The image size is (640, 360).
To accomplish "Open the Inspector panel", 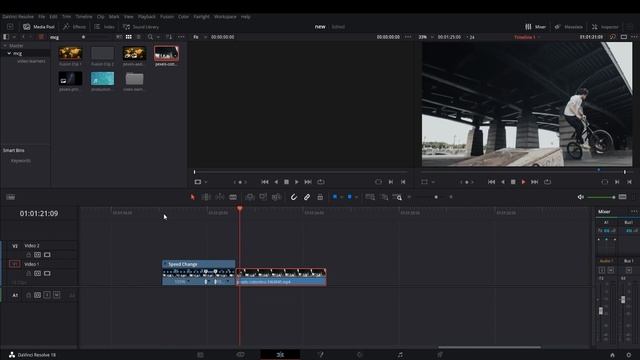I will [x=605, y=27].
